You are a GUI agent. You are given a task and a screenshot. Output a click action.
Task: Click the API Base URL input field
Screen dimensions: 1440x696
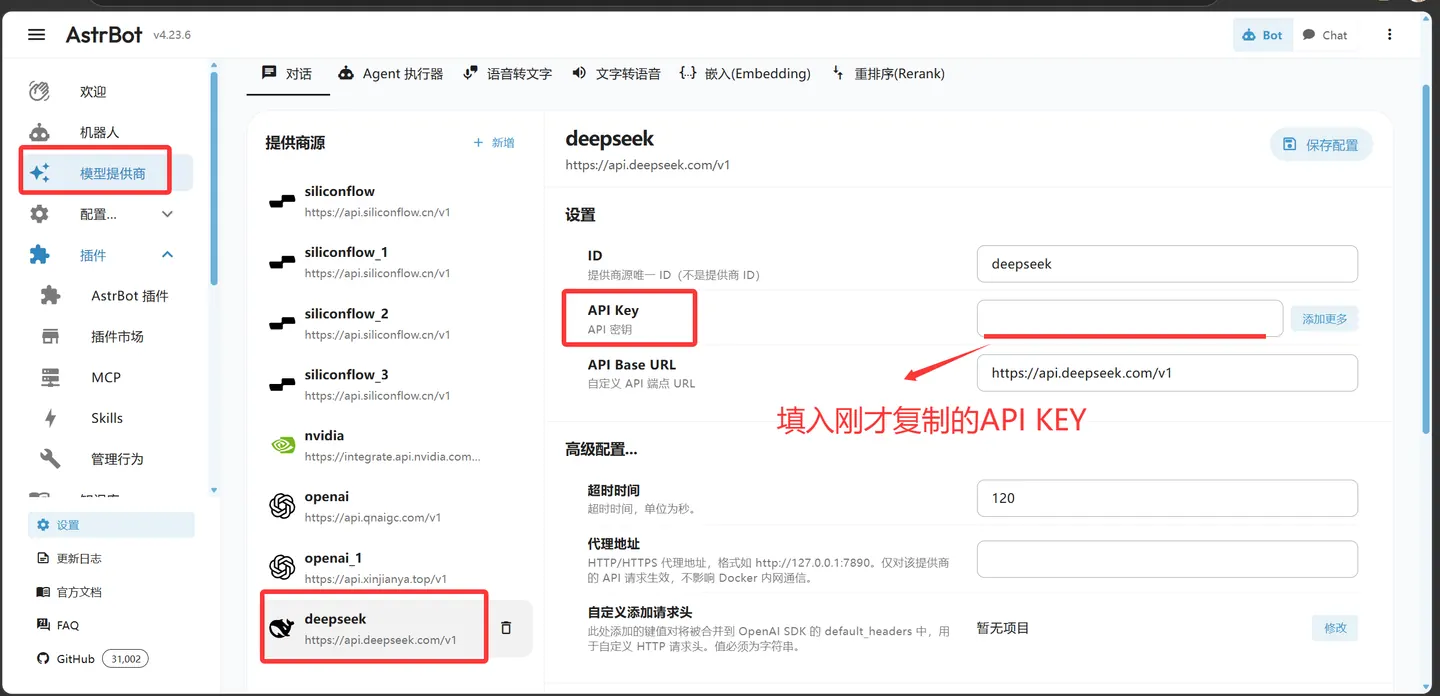(1167, 373)
